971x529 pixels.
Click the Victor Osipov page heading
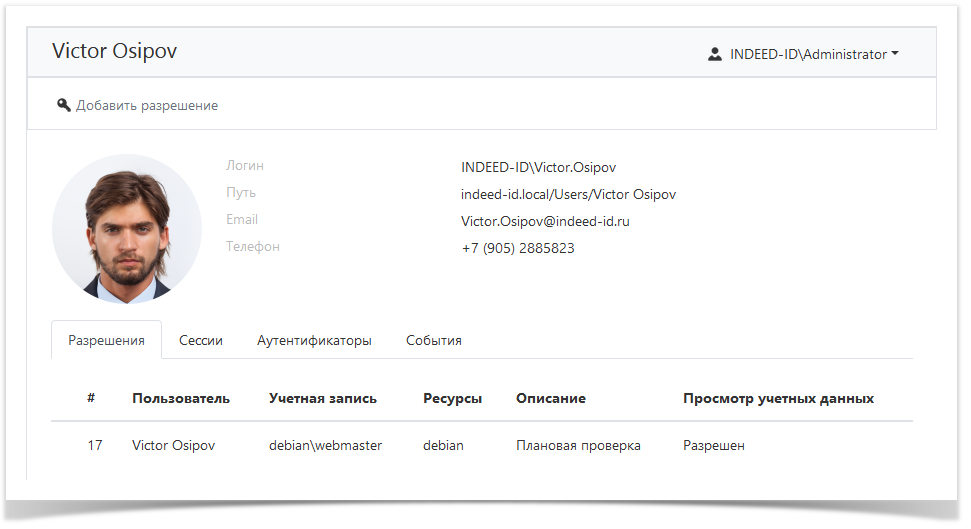114,51
